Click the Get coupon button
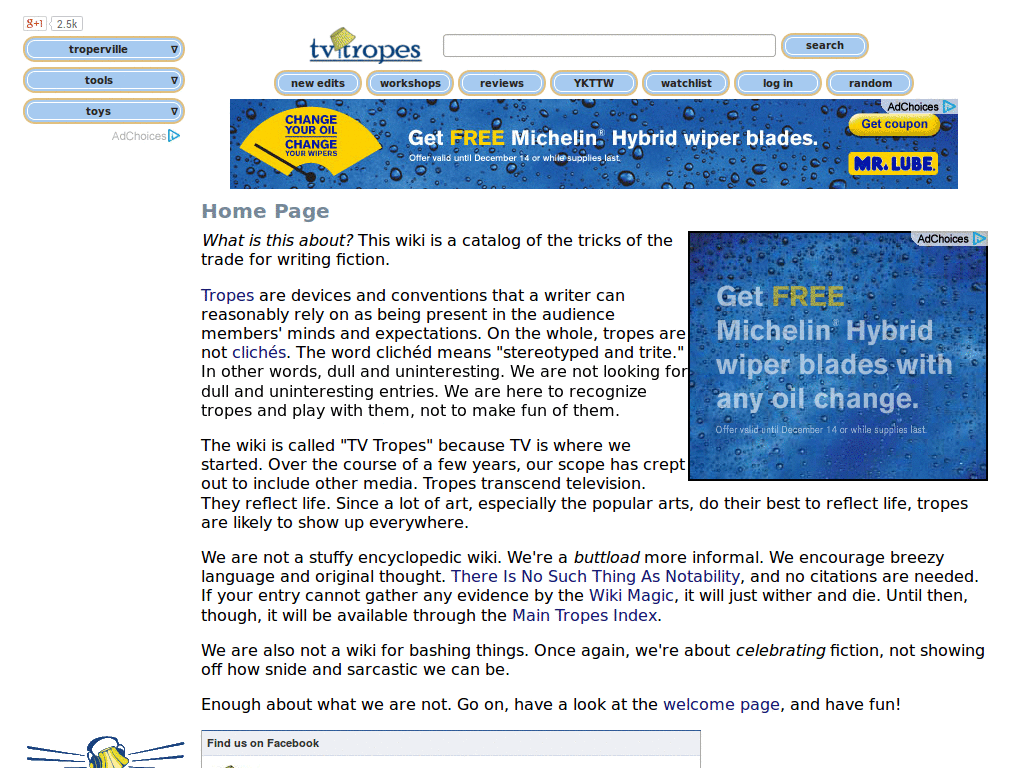 click(x=894, y=124)
